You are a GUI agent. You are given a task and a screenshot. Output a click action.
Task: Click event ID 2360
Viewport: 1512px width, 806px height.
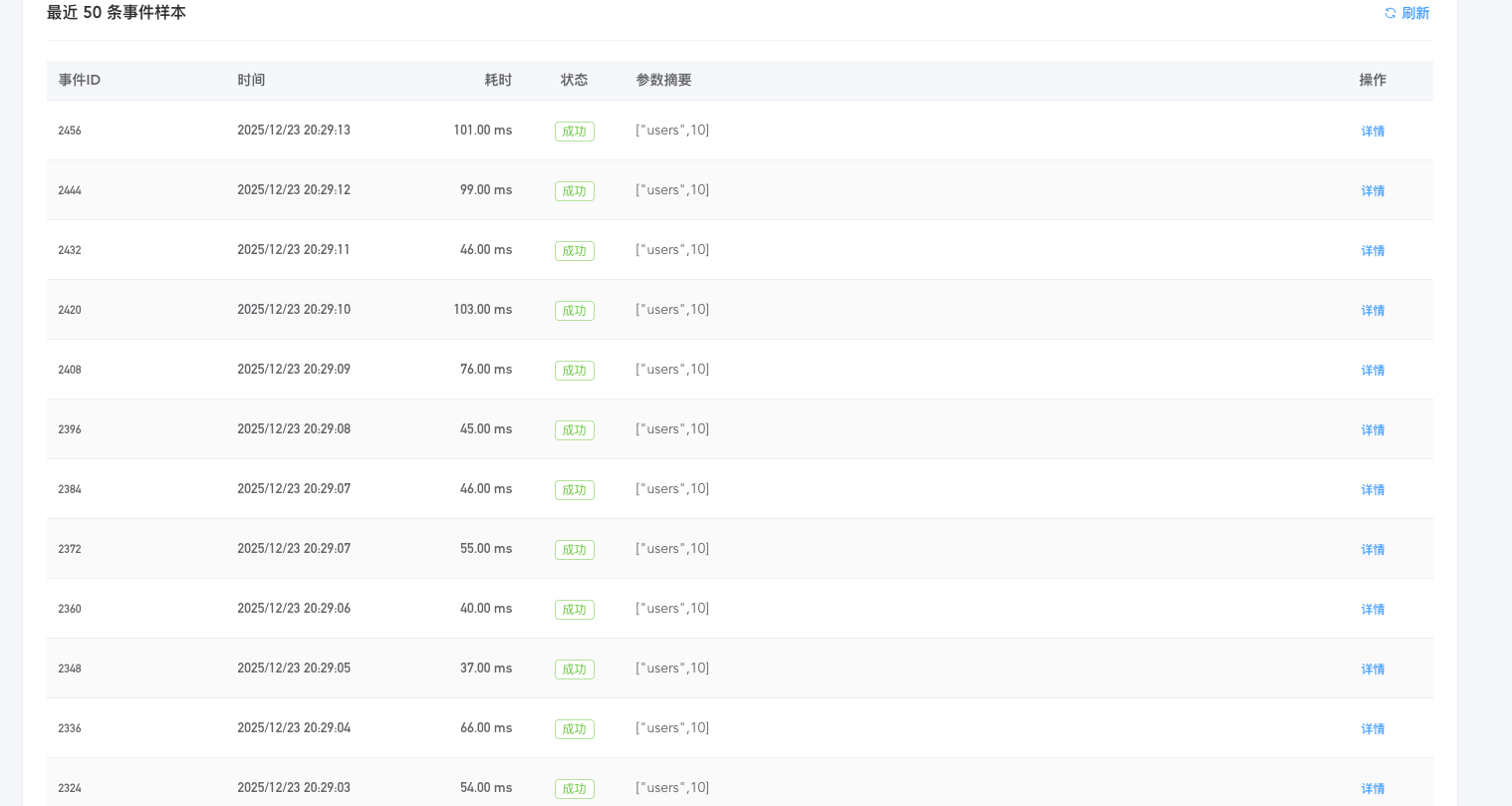[70, 609]
